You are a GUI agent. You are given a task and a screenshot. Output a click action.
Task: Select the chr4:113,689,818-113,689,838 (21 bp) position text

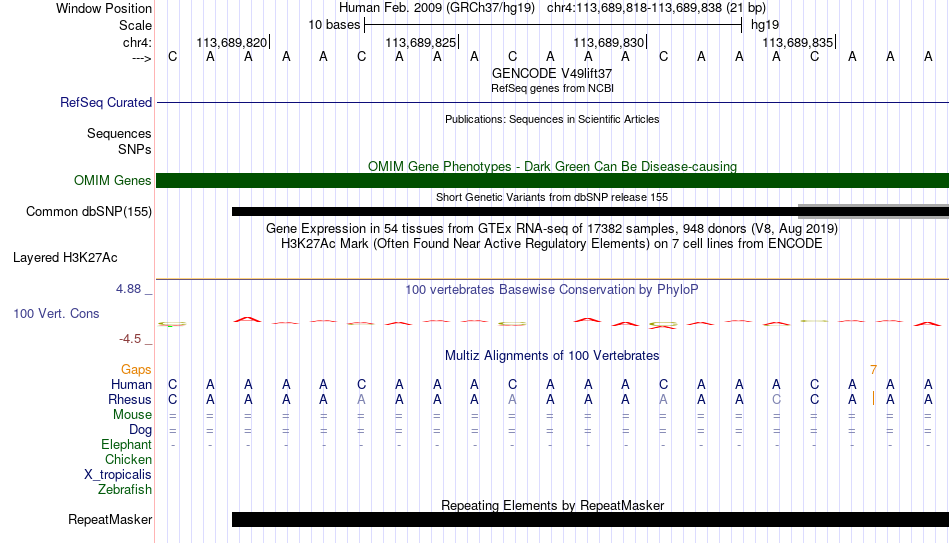[656, 8]
